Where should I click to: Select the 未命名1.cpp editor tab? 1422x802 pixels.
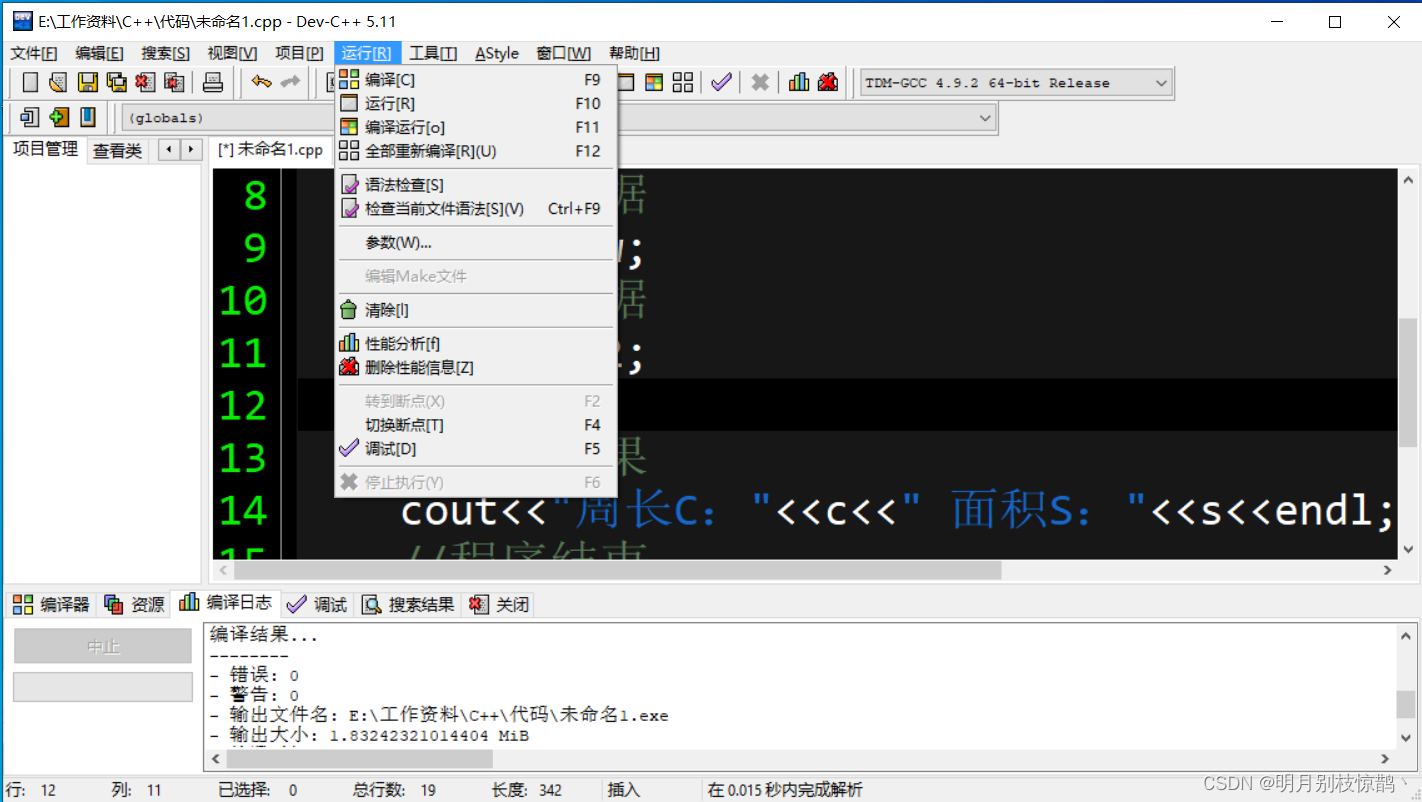point(271,150)
